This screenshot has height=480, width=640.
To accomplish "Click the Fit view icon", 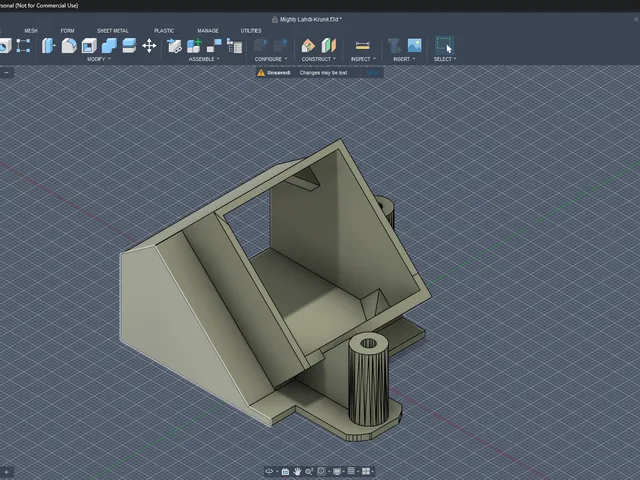I will (x=322, y=471).
